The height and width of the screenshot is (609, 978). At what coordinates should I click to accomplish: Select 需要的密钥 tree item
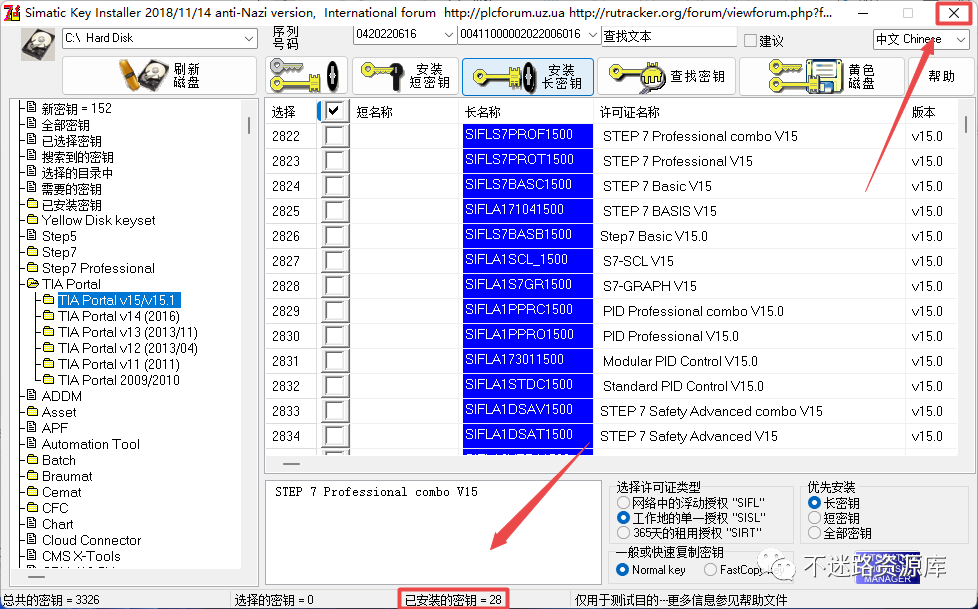[71, 188]
